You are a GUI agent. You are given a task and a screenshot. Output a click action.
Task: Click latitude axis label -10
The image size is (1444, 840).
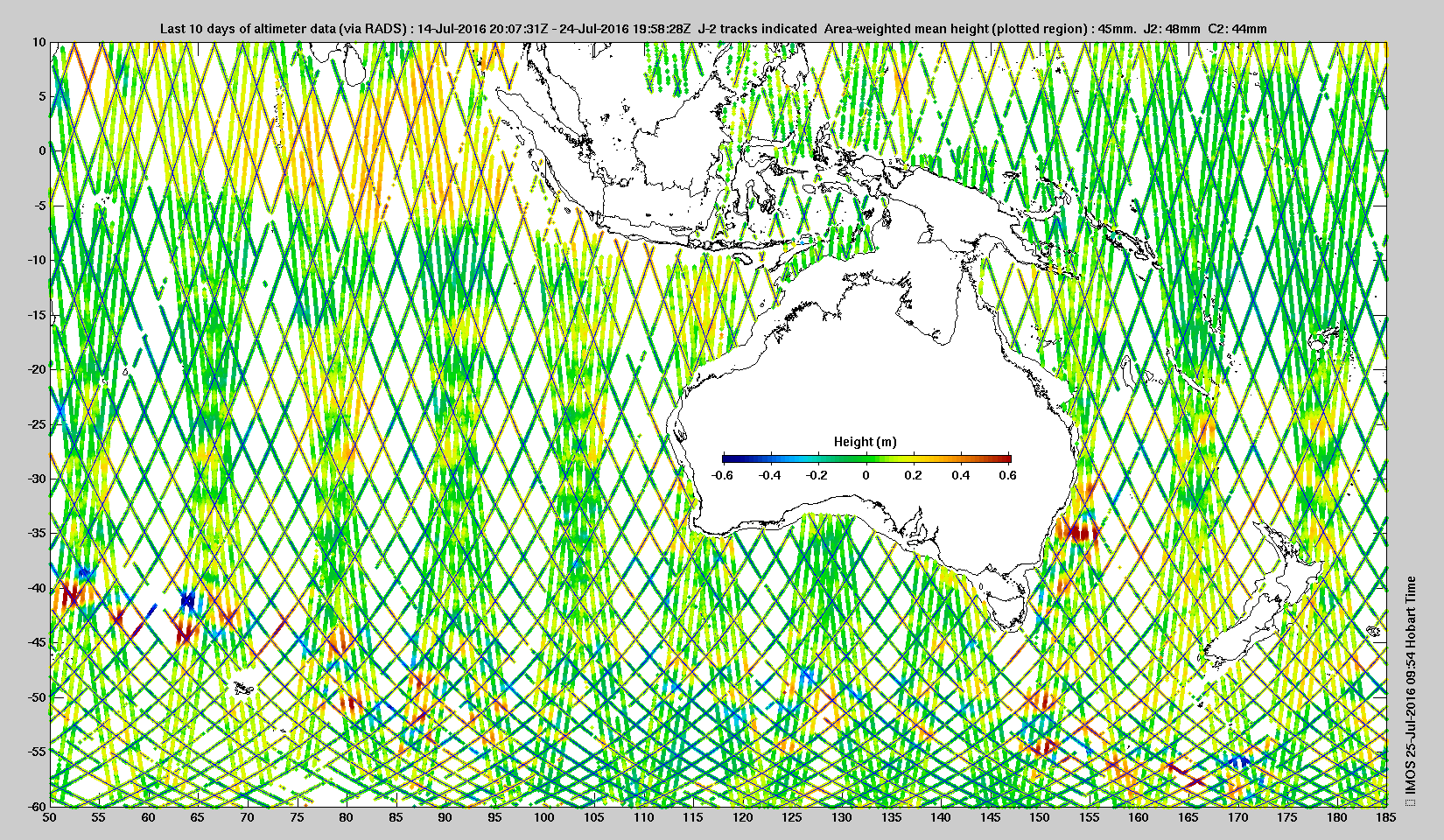click(x=37, y=260)
